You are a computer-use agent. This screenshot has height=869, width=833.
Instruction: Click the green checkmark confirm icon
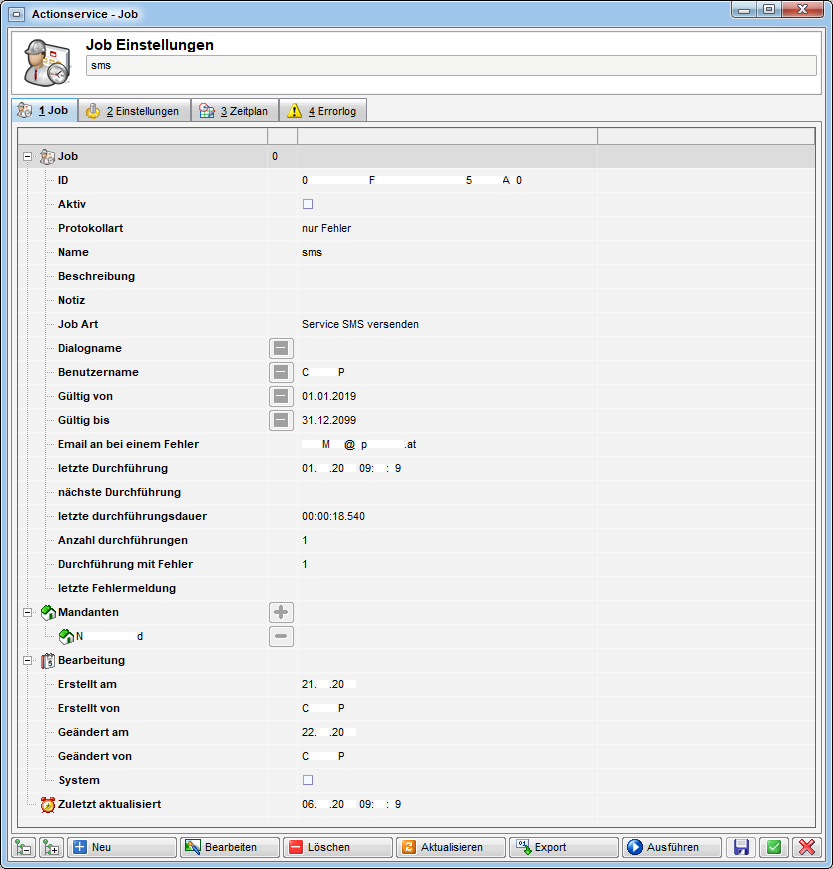coord(773,847)
